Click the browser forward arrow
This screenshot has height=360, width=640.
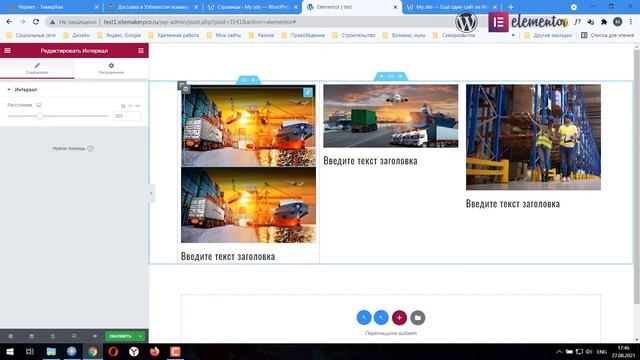[22, 22]
